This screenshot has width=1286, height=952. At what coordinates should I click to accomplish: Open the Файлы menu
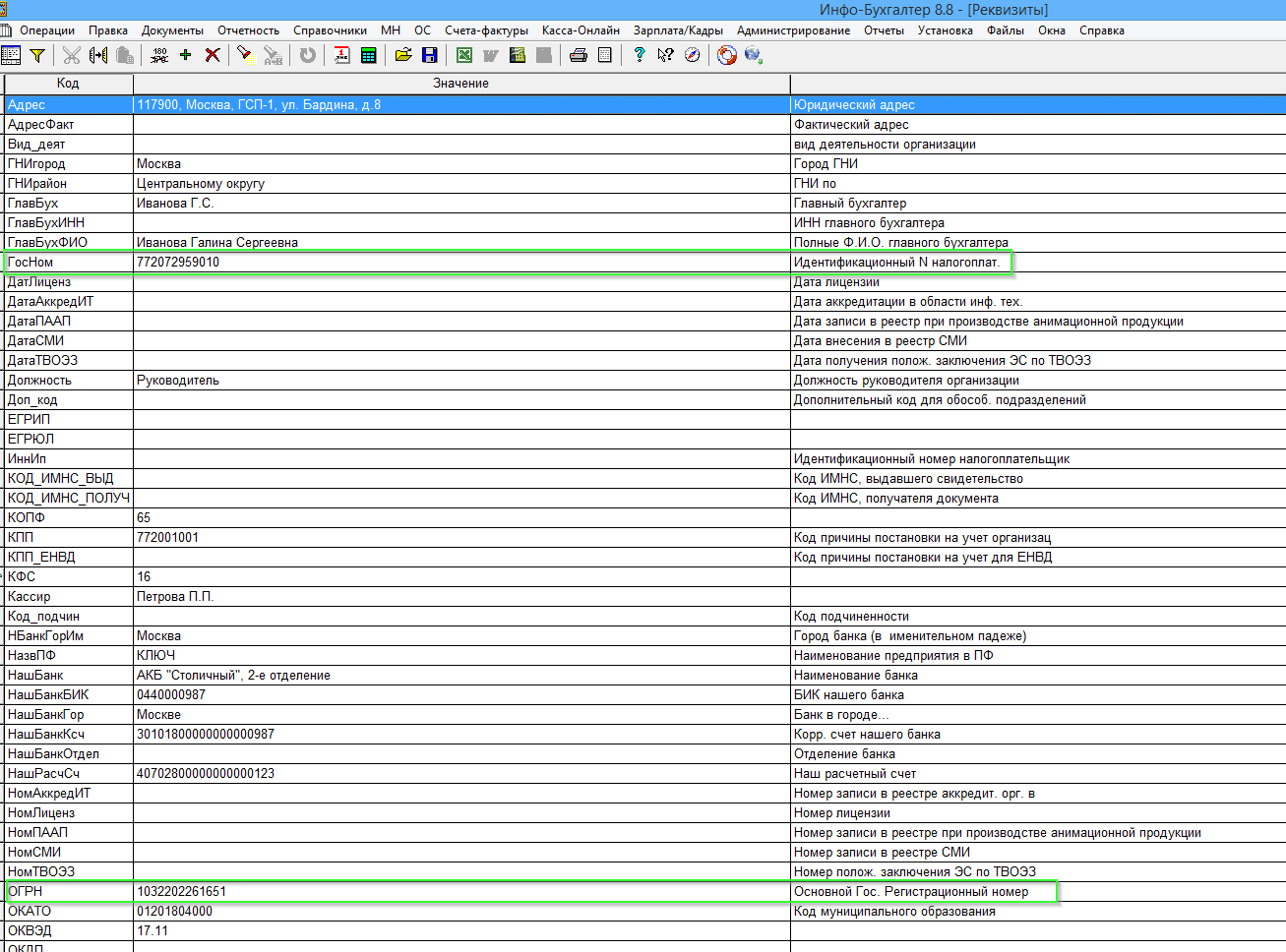pyautogui.click(x=1006, y=30)
